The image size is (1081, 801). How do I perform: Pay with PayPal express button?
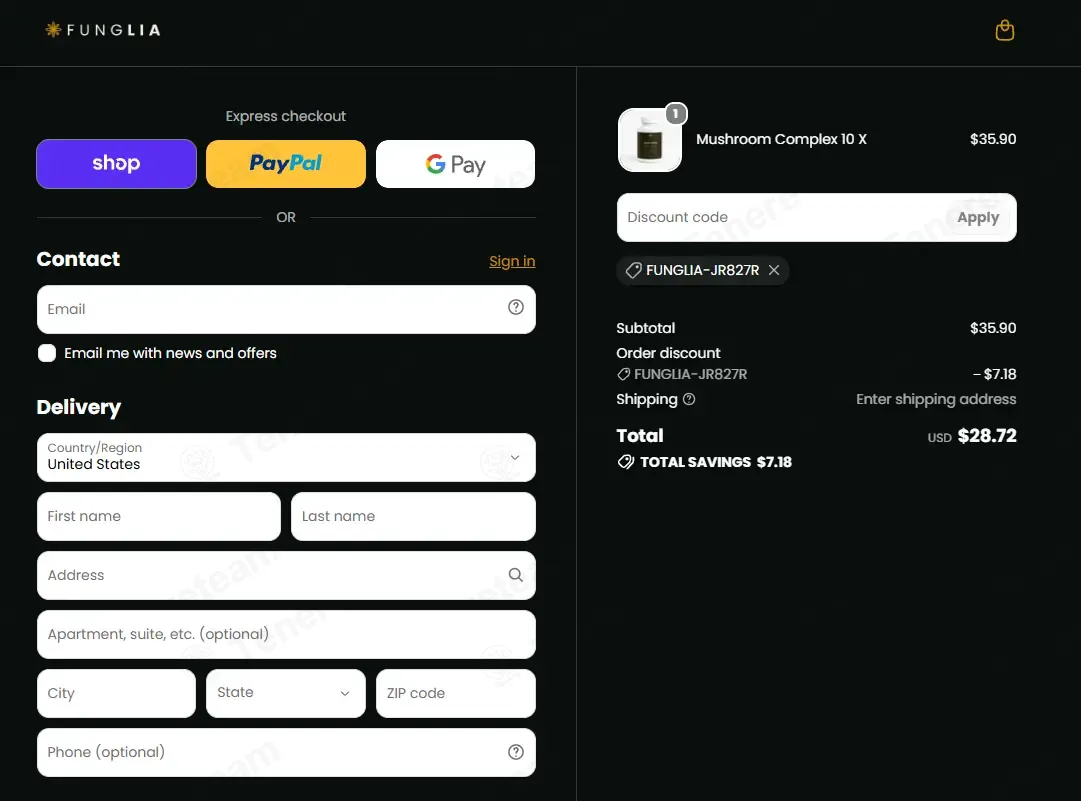285,163
